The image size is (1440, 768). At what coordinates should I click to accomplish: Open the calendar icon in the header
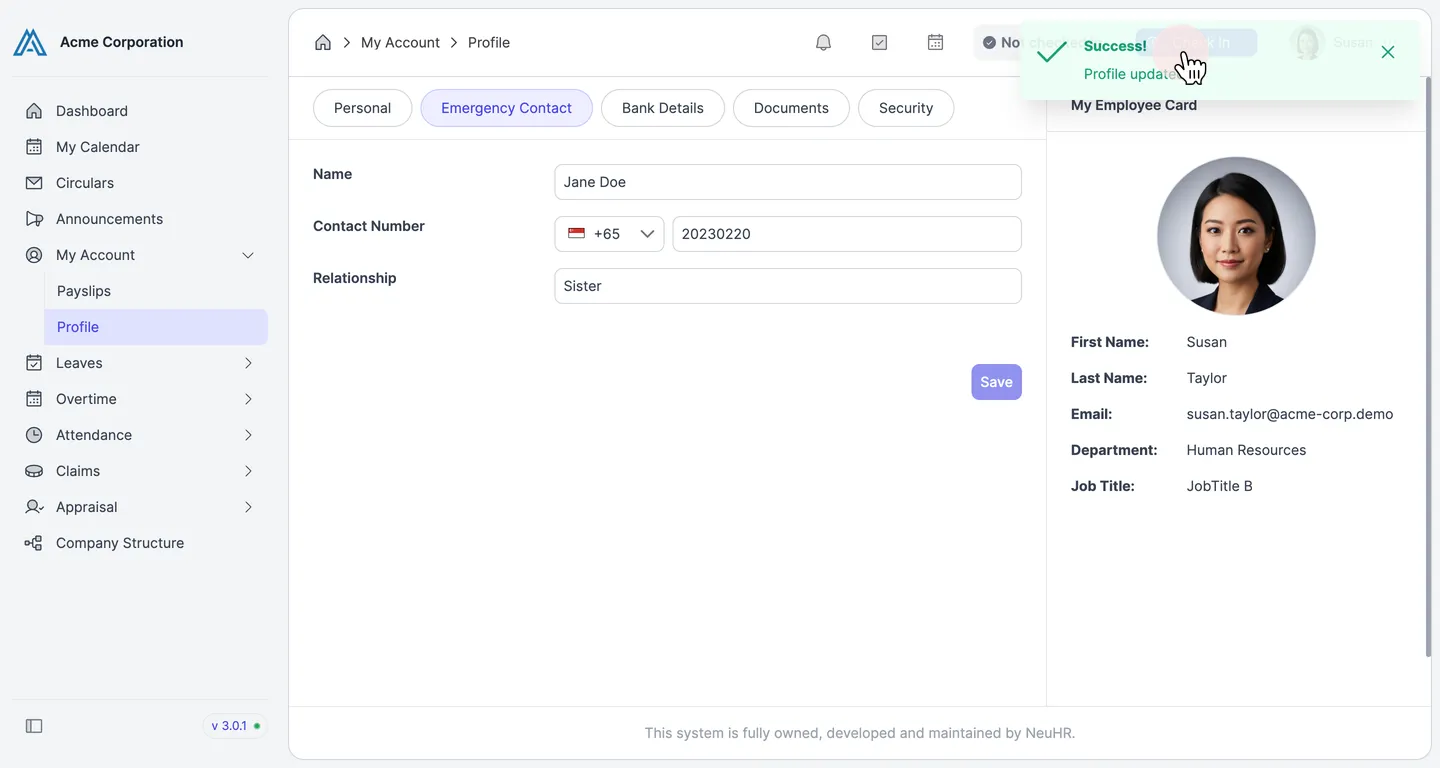[935, 42]
